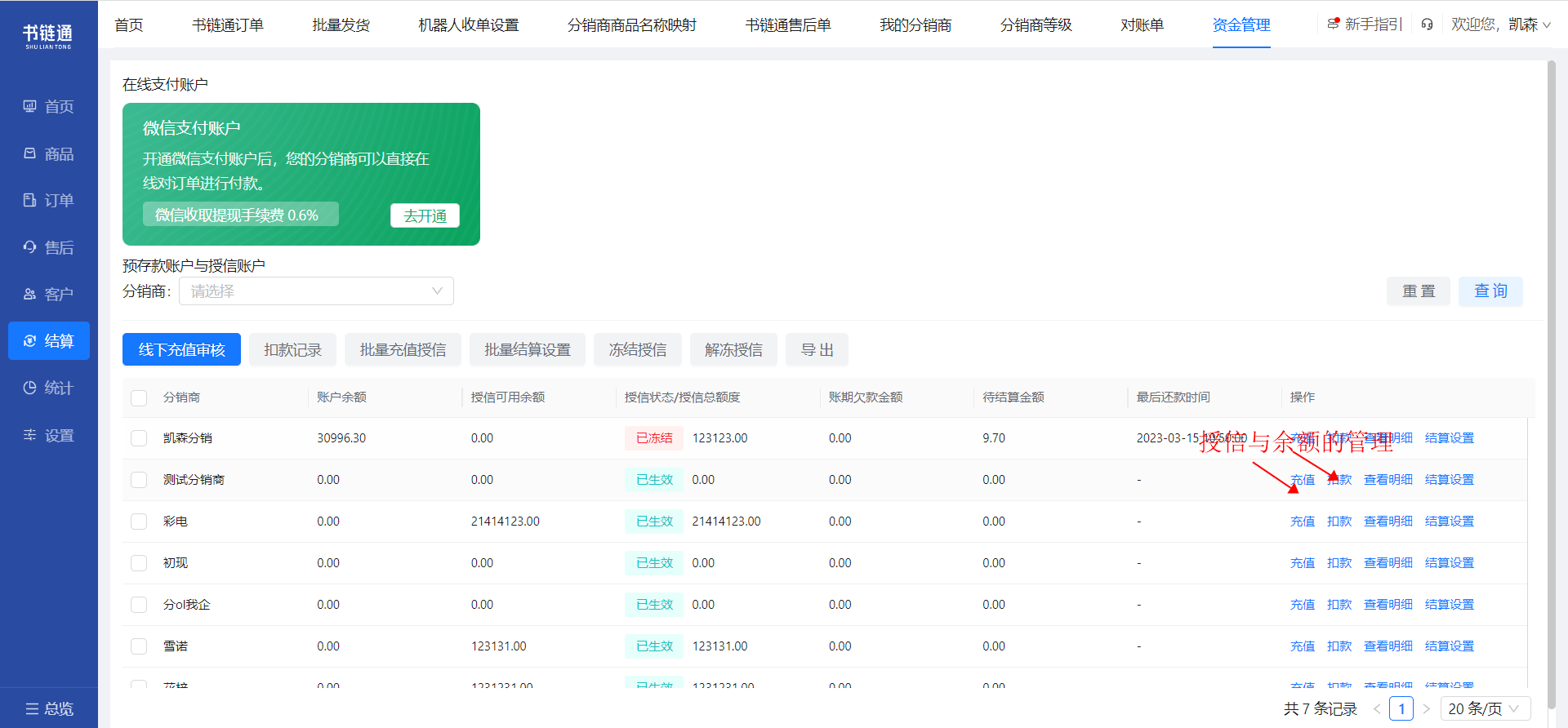1568x728 pixels.
Task: Open 首页 in the left sidebar
Action: click(49, 107)
